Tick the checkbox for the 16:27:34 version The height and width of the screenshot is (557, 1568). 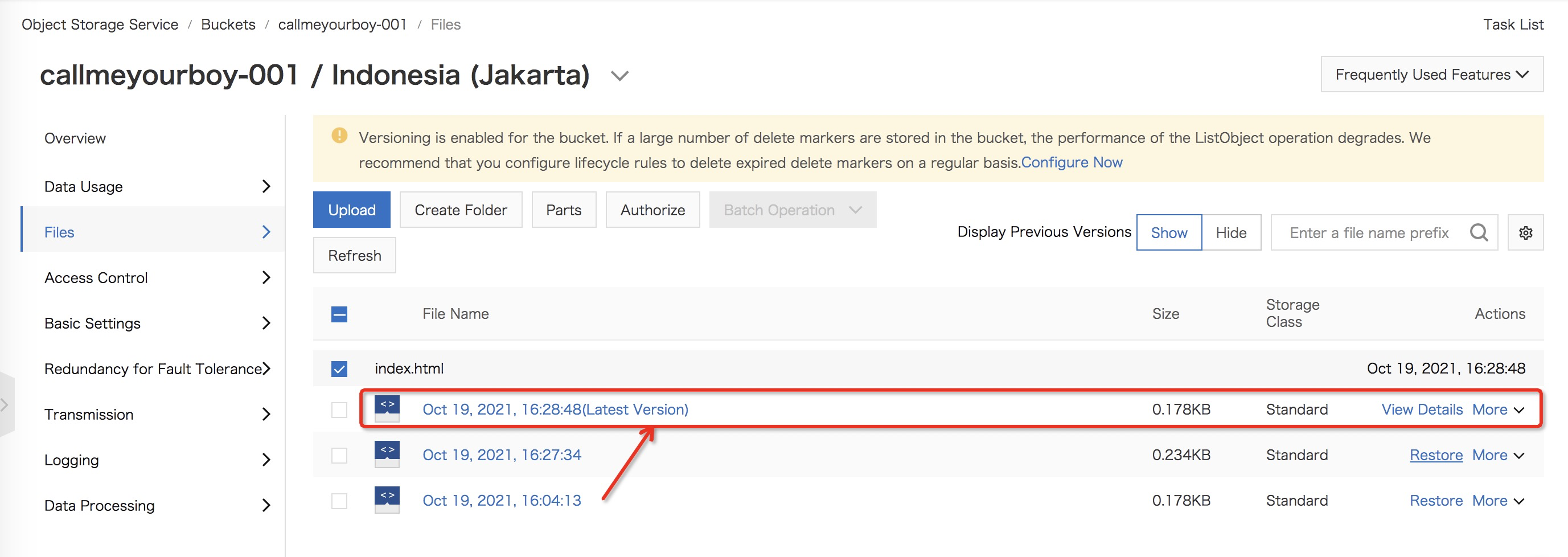[339, 454]
